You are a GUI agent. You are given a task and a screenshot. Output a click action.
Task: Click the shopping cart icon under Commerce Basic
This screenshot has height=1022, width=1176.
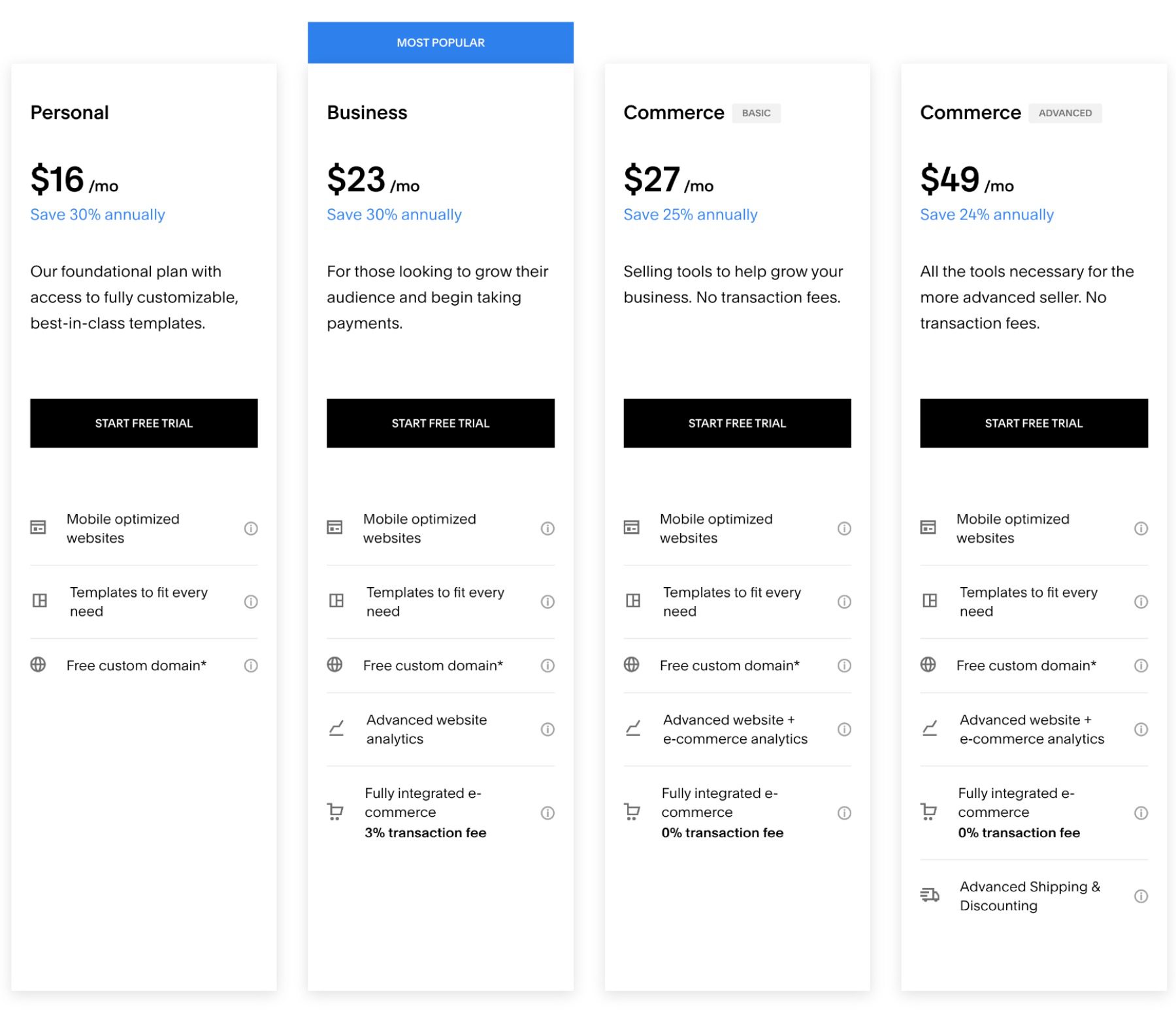click(632, 812)
